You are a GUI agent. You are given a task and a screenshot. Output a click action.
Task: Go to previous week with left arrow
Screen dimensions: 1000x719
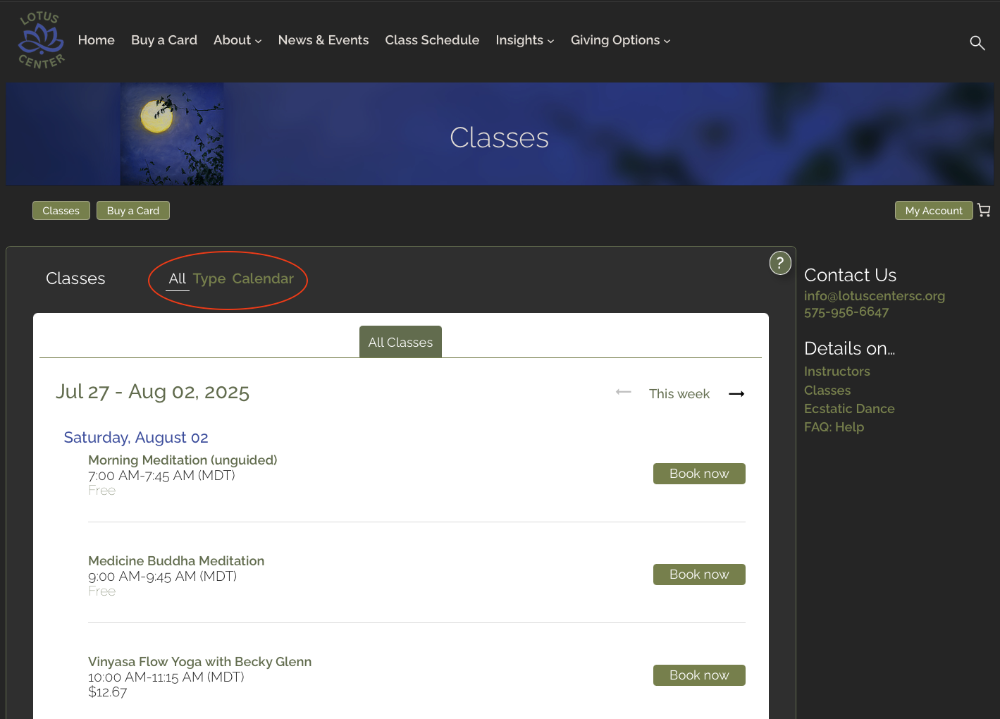point(624,393)
